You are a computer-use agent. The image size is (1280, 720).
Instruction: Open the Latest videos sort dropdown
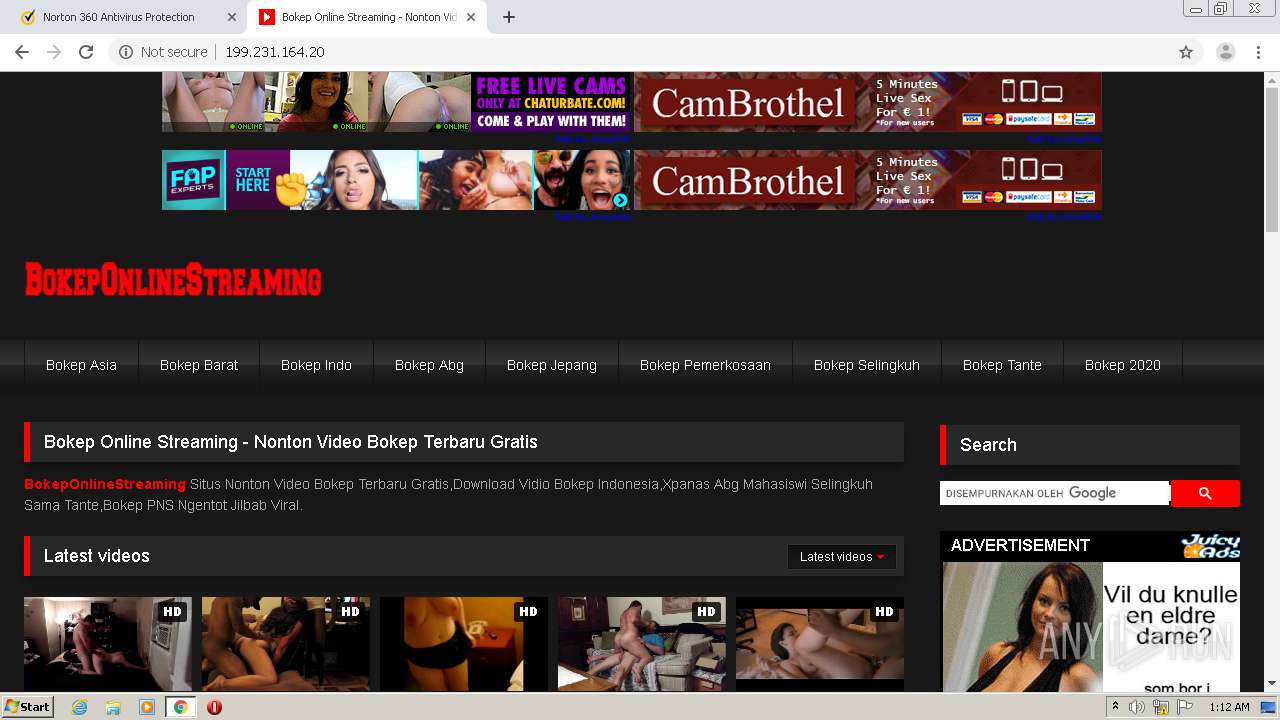[x=842, y=557]
